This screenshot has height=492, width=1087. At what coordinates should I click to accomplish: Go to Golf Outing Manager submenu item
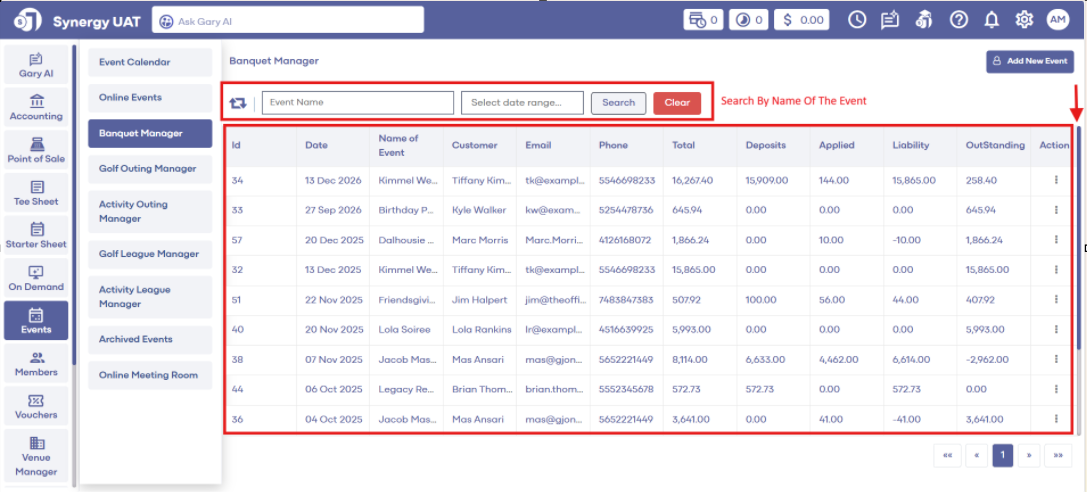(x=149, y=169)
